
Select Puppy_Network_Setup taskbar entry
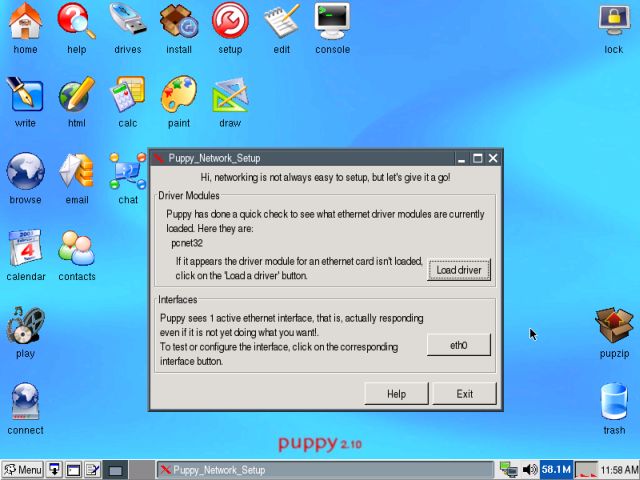click(325, 470)
